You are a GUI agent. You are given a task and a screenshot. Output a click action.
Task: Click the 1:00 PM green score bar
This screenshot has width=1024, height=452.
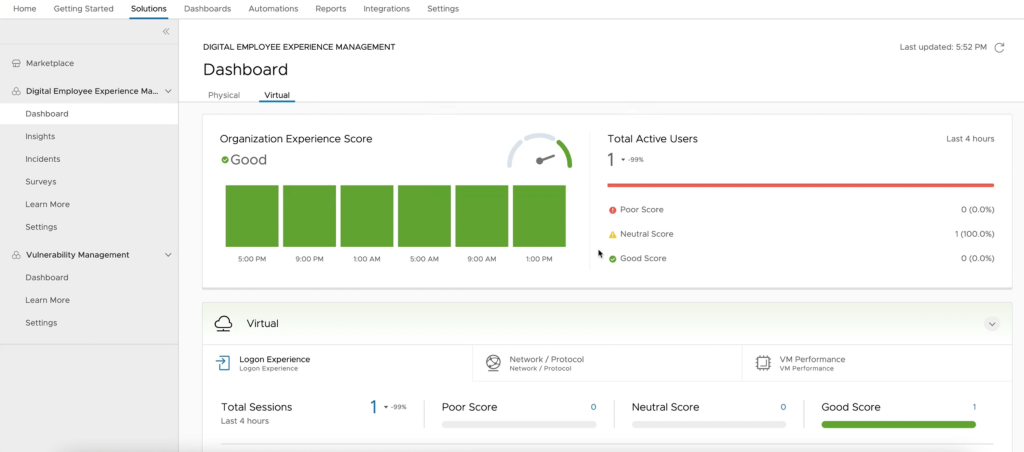[x=539, y=216]
